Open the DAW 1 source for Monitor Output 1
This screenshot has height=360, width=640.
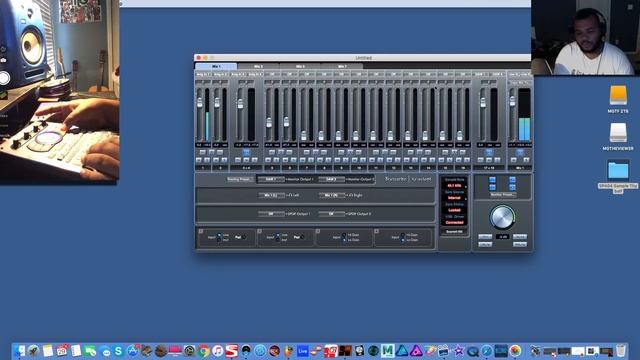(x=271, y=179)
